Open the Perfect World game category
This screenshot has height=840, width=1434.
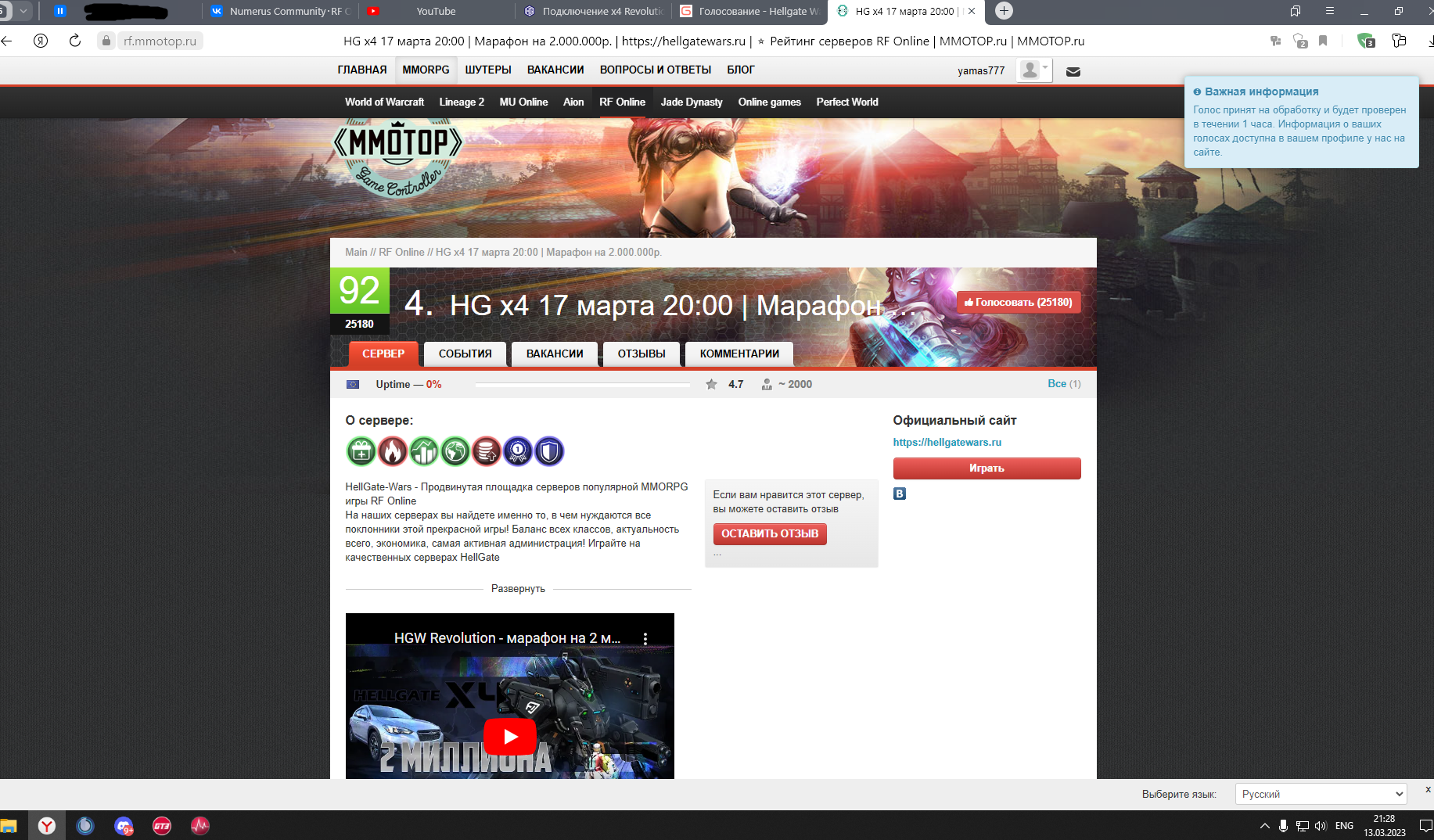point(847,102)
